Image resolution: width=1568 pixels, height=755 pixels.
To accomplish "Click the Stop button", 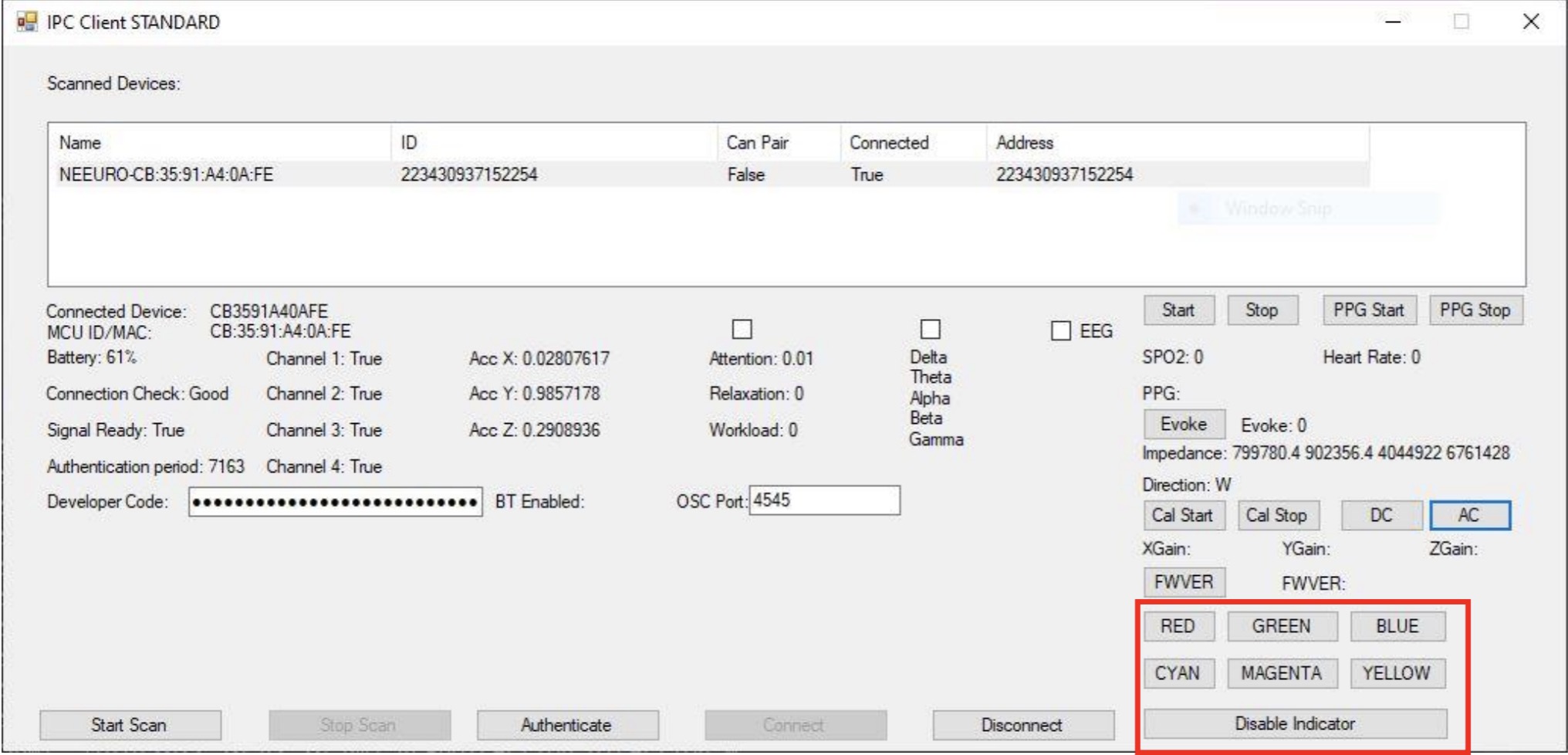I will (1263, 310).
